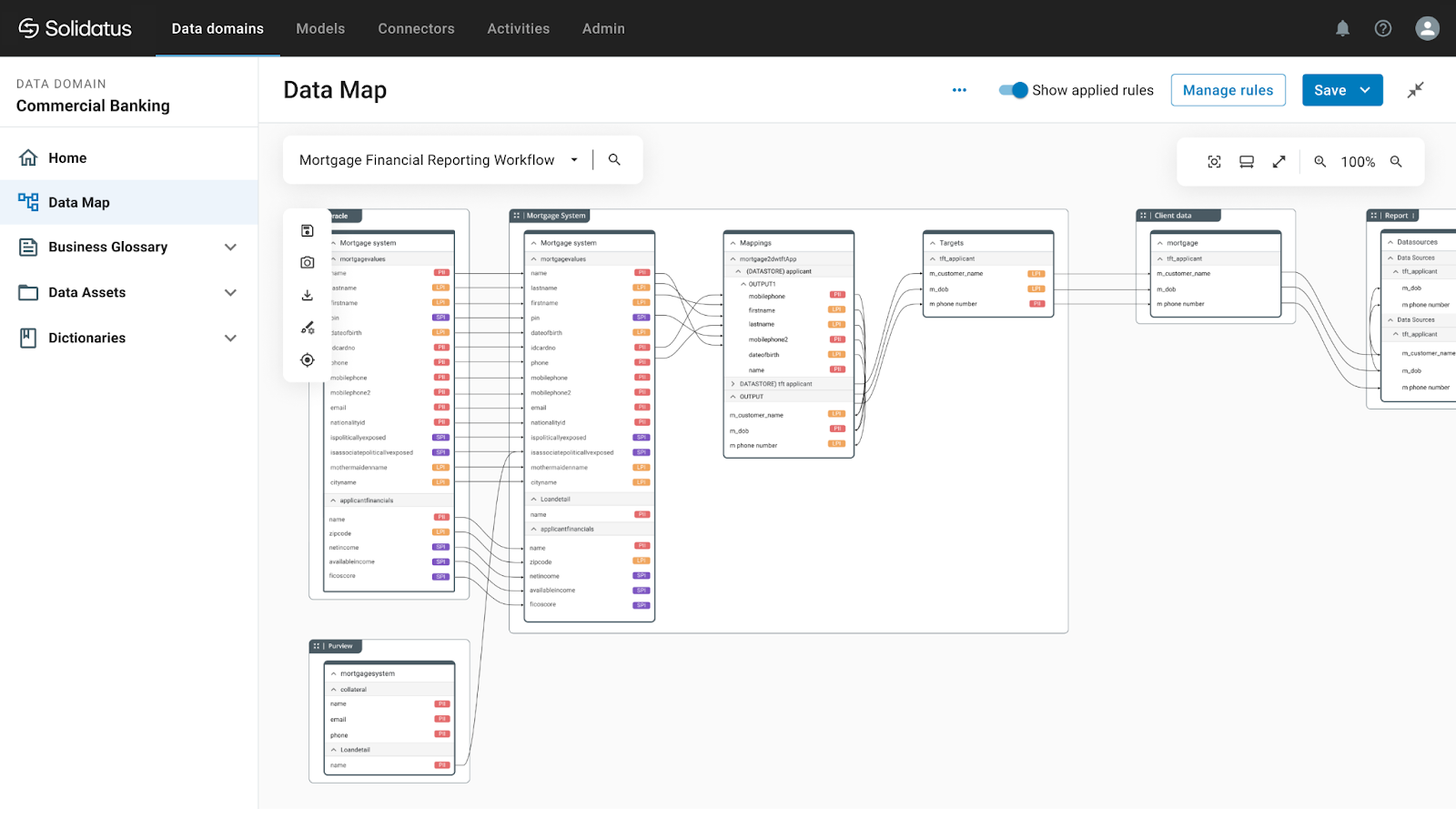
Task: Collapse the mortgagesystem node in Purview
Action: pos(334,673)
